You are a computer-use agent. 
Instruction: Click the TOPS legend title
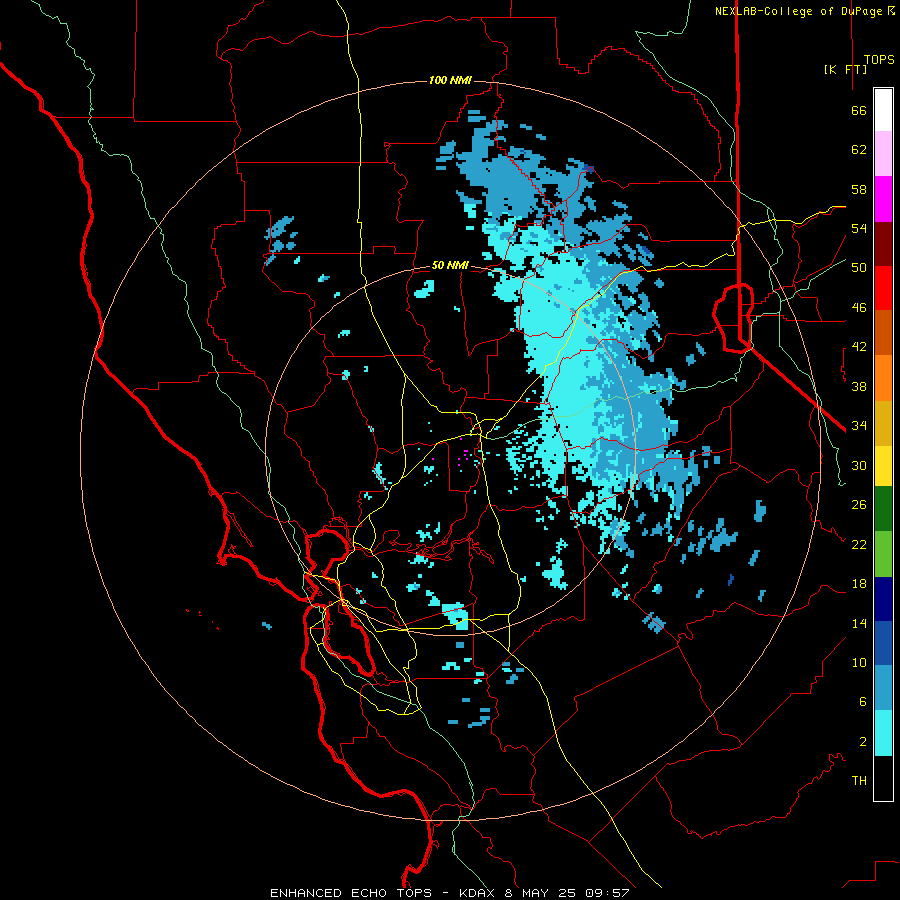[x=879, y=60]
